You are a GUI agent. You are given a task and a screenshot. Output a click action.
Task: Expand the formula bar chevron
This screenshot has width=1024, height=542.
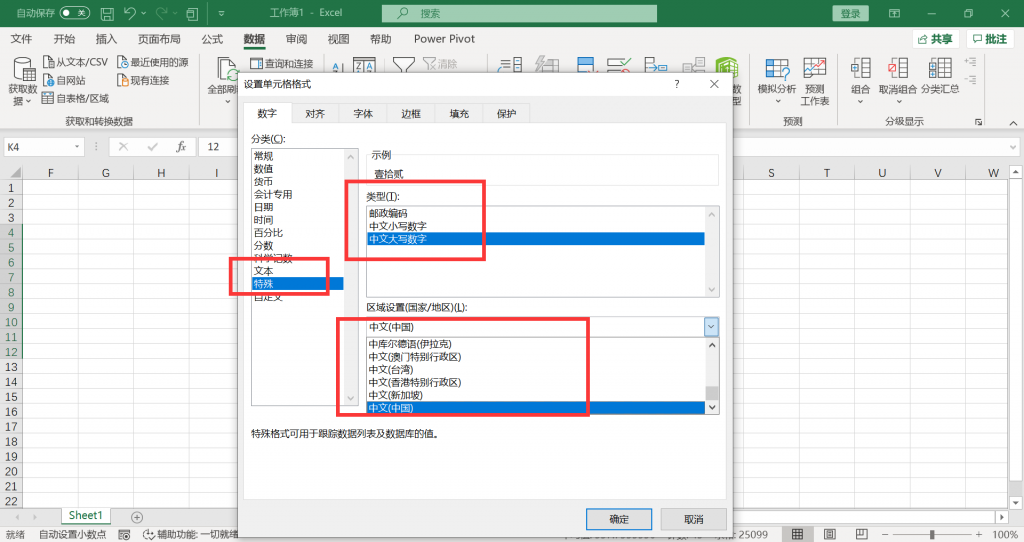click(x=1013, y=147)
